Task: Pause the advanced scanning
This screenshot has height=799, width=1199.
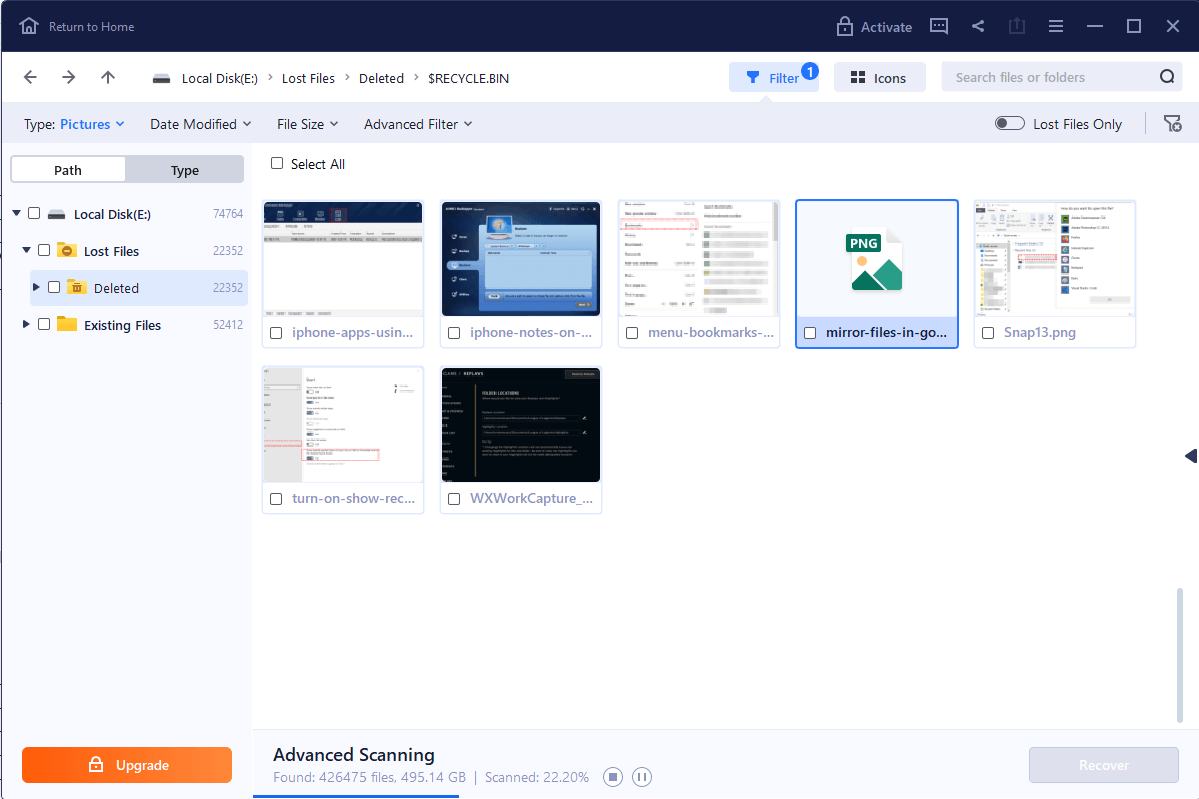Action: 642,777
